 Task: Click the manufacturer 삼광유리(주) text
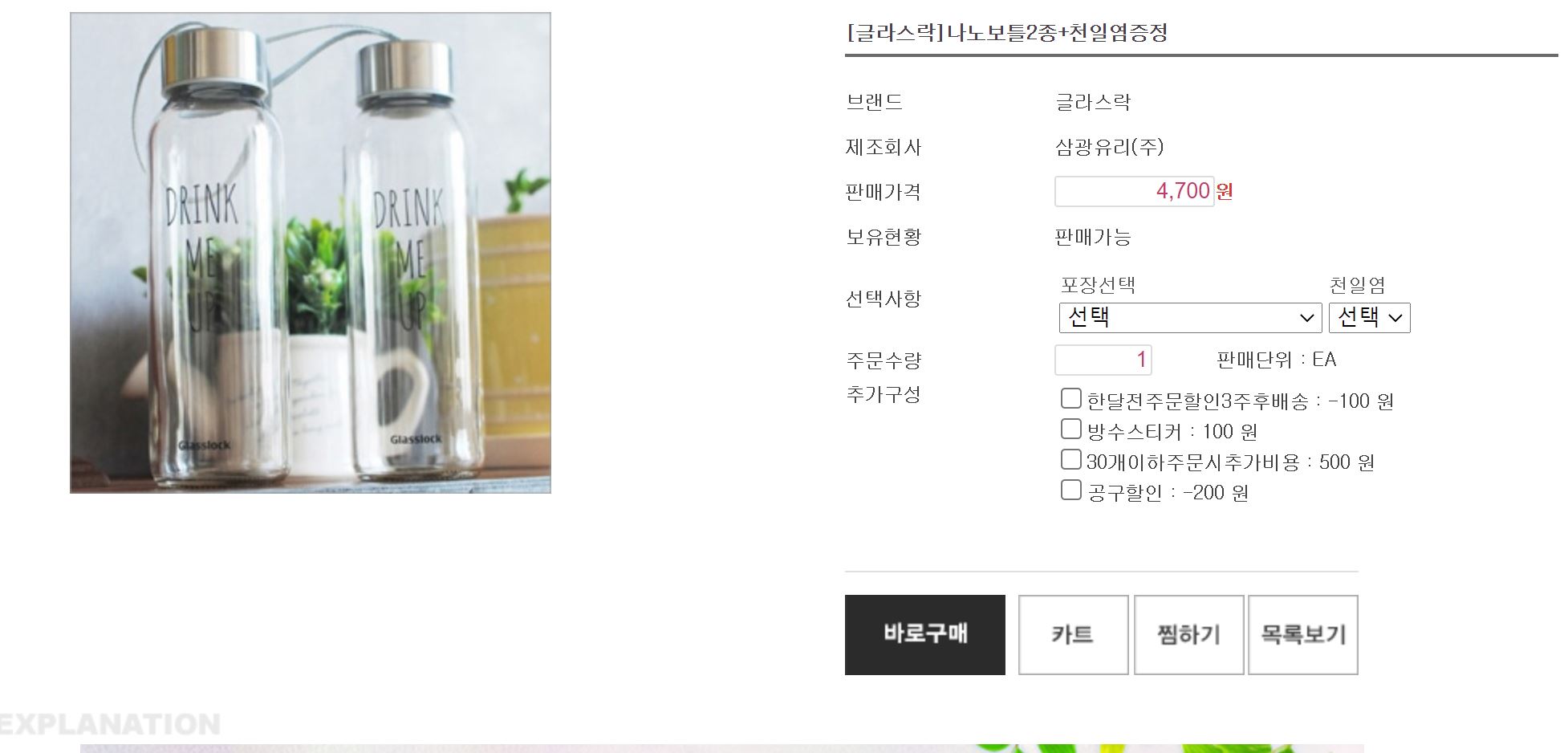click(1109, 147)
